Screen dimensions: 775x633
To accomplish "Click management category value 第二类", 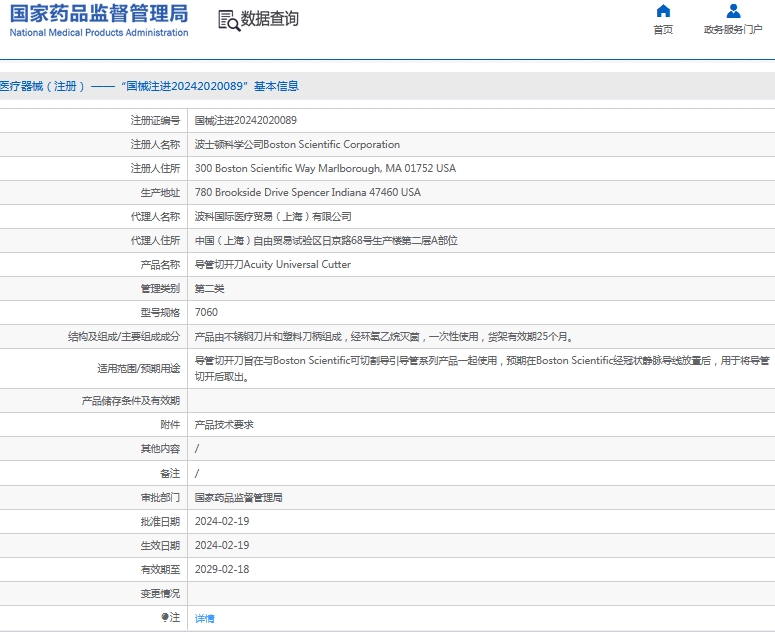I will coord(209,289).
